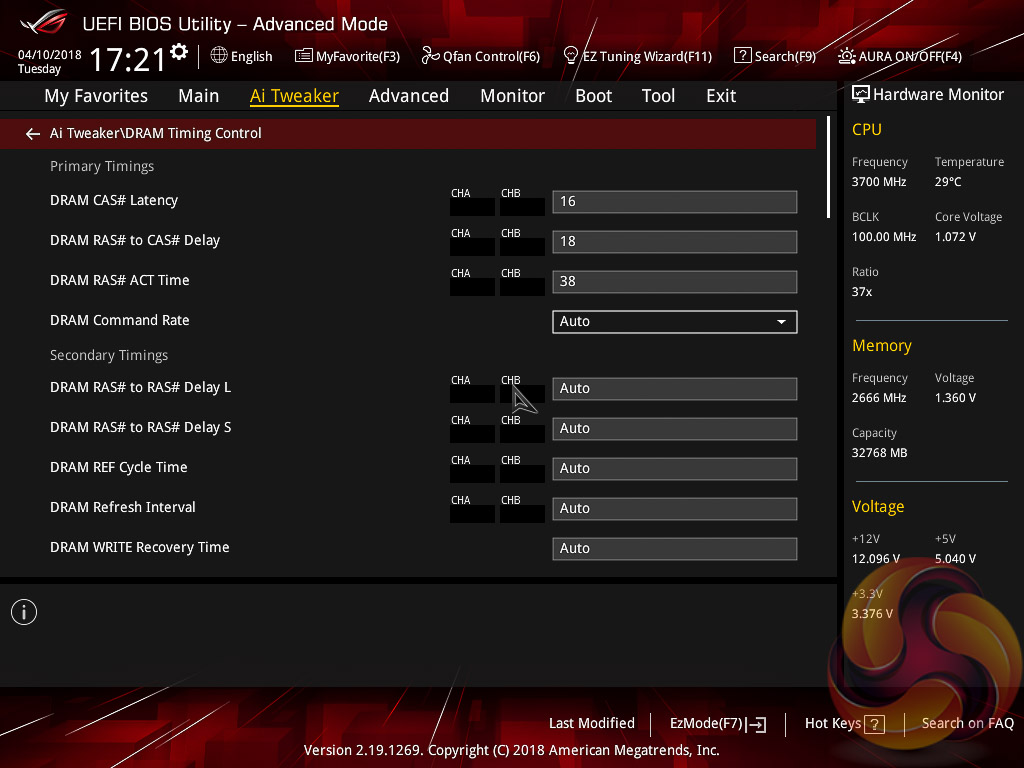Click BCLK 100.00 MHz value
Viewport: 1024px width, 768px height.
(x=884, y=236)
